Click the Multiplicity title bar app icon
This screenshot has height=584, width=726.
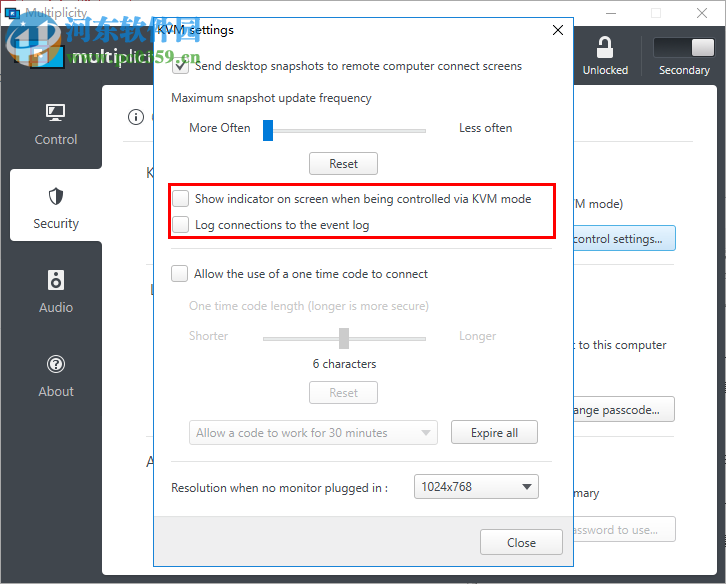coord(12,12)
